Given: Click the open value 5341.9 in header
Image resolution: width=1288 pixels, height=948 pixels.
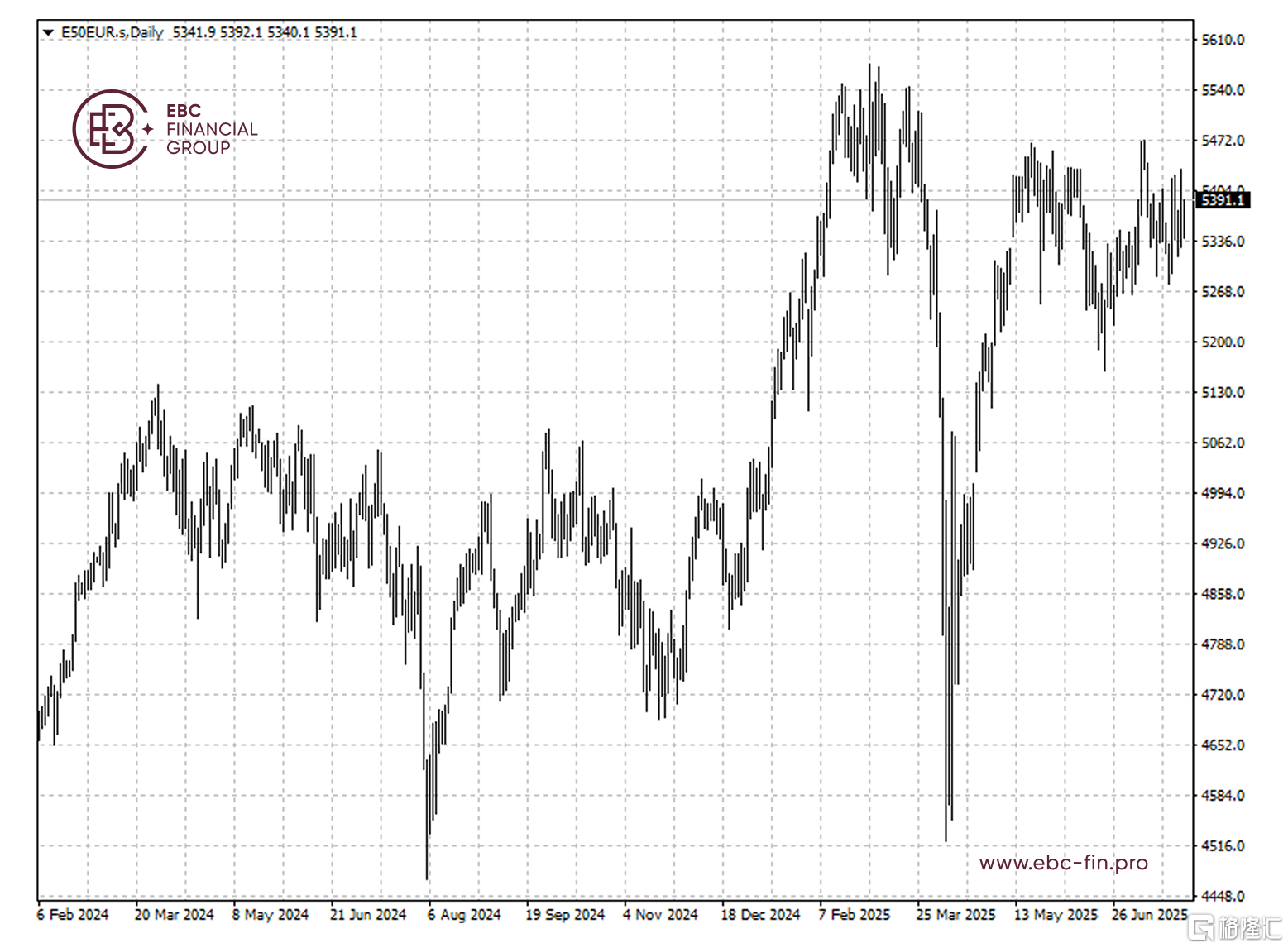Looking at the screenshot, I should (194, 32).
